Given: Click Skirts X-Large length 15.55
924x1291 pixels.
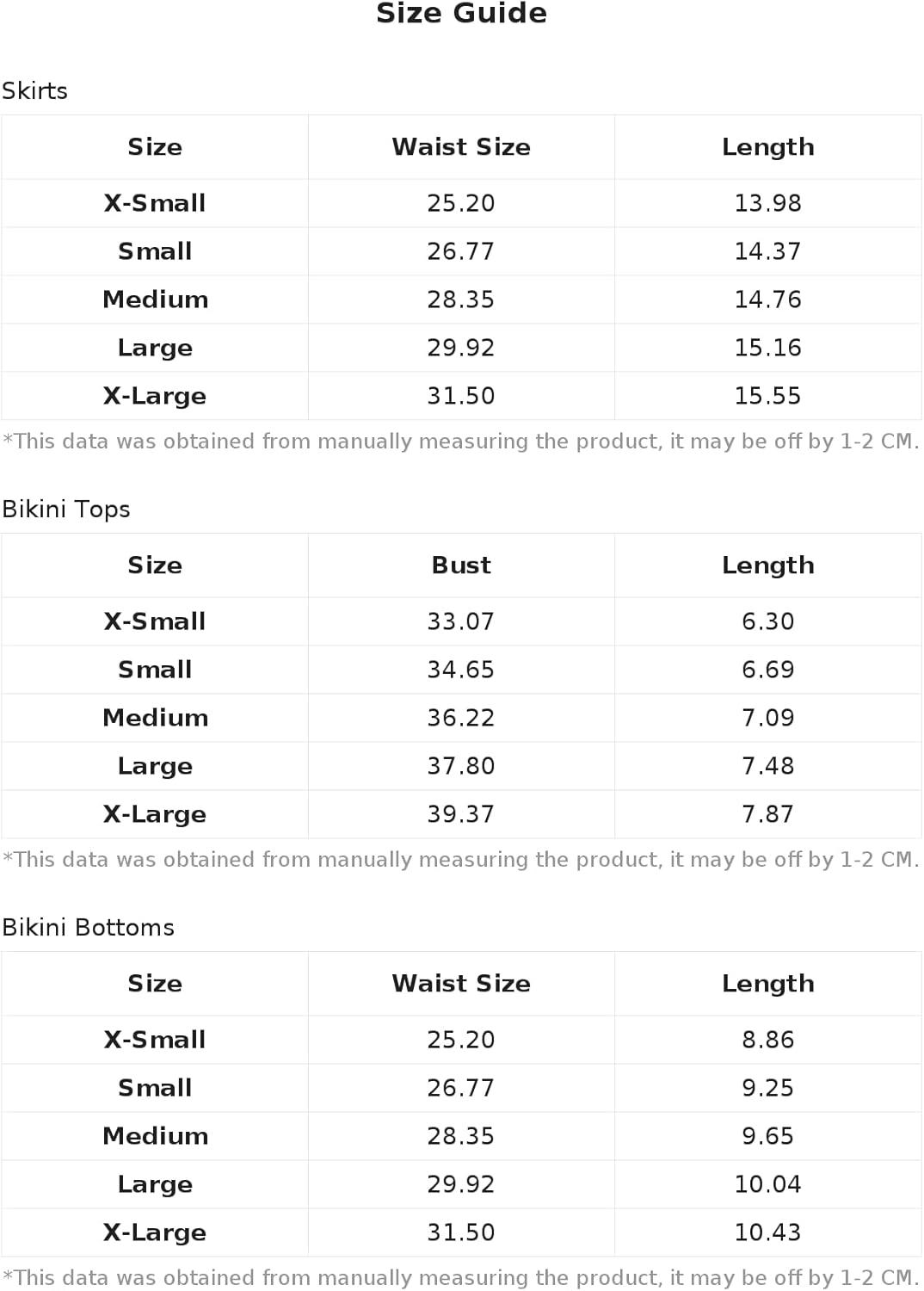Looking at the screenshot, I should pos(768,396).
